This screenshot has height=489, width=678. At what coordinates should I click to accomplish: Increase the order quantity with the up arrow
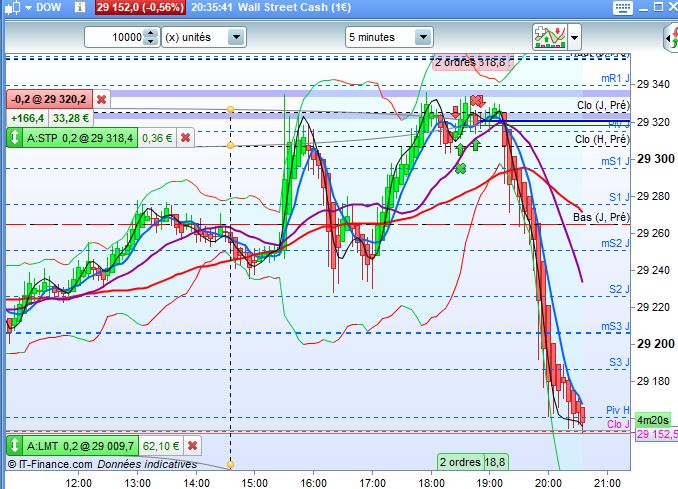[150, 33]
